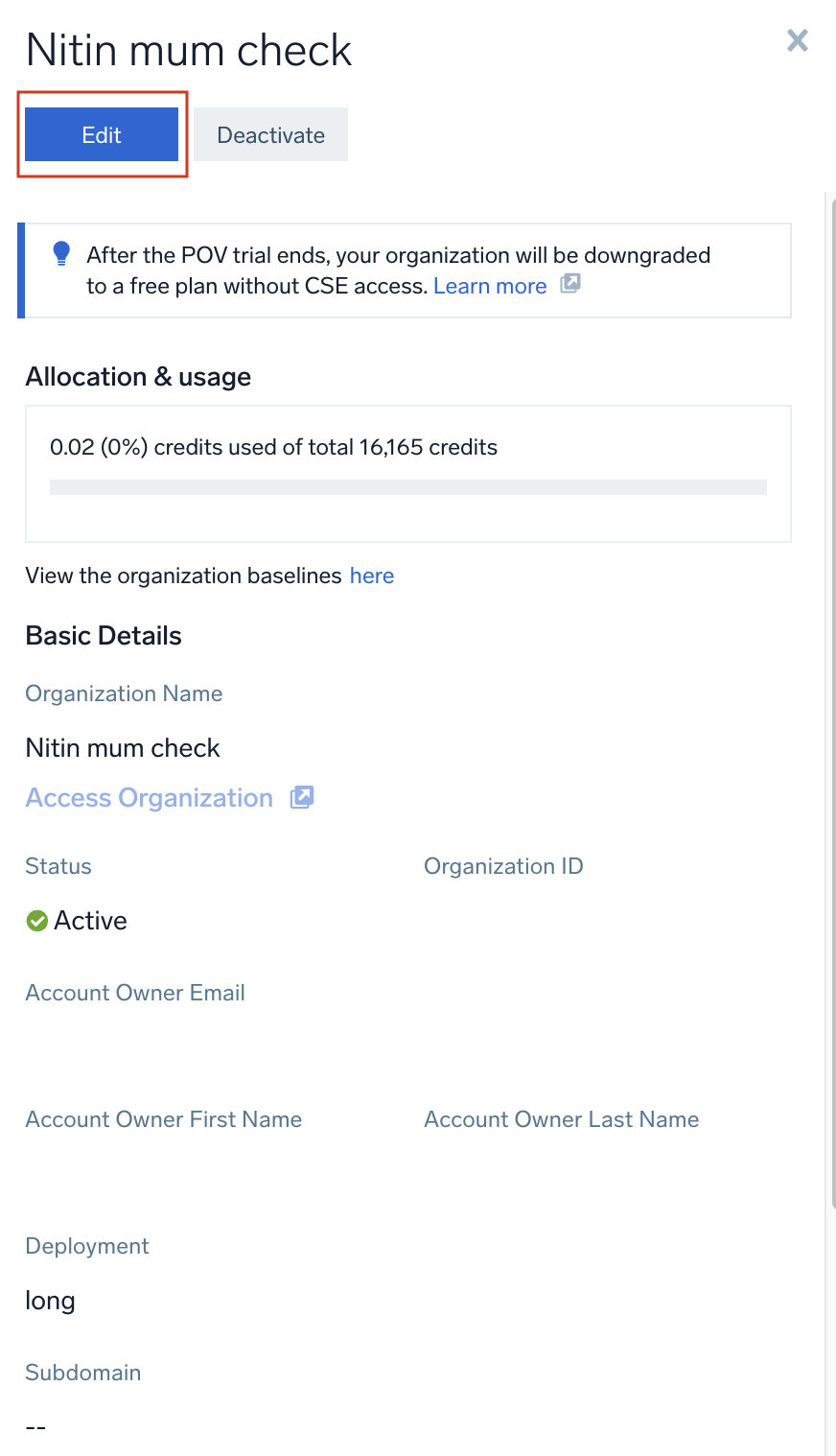Click the Account Owner Email label
This screenshot has height=1456, width=836.
135,993
